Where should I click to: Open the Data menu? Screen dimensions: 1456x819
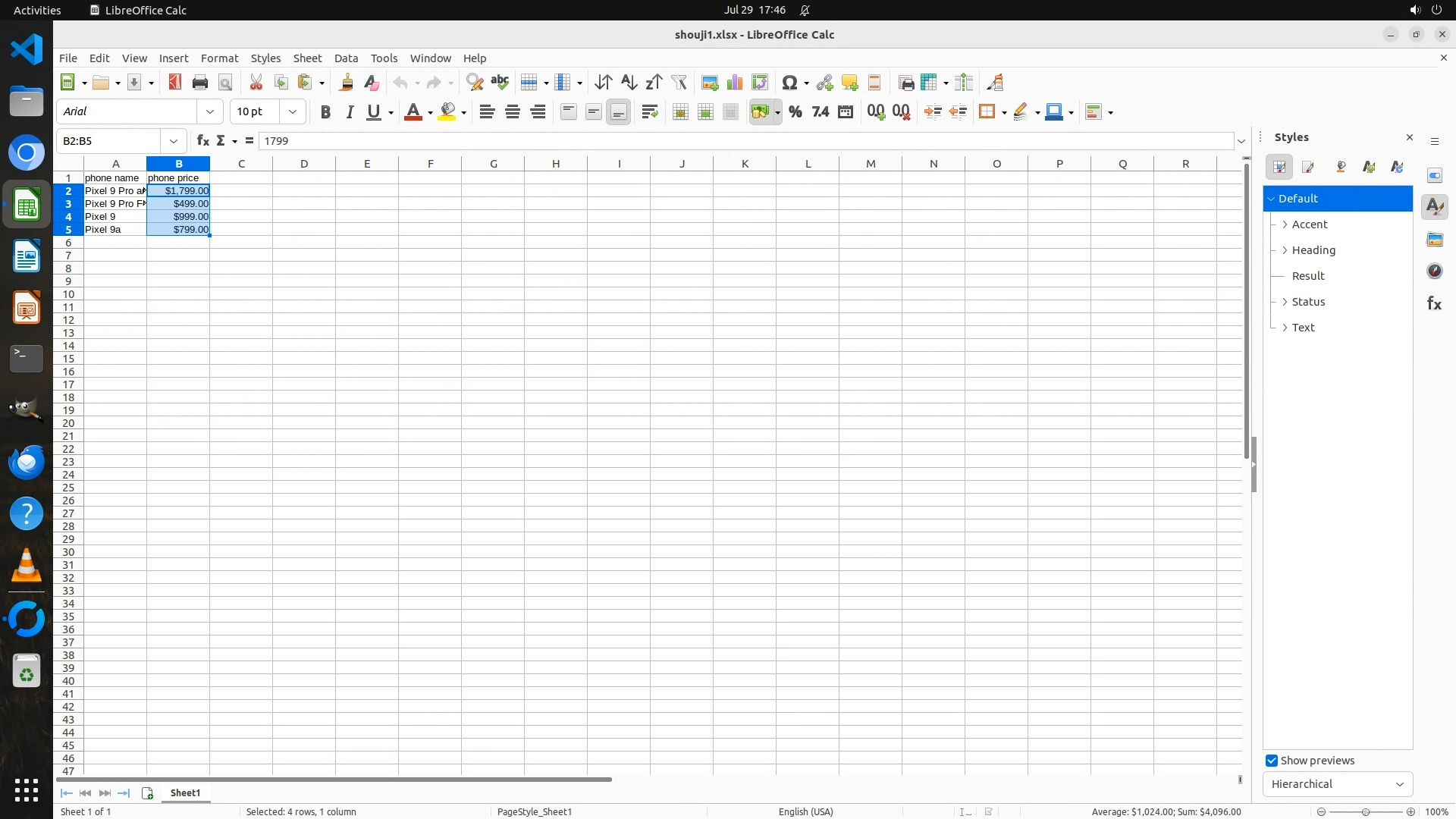pos(346,58)
